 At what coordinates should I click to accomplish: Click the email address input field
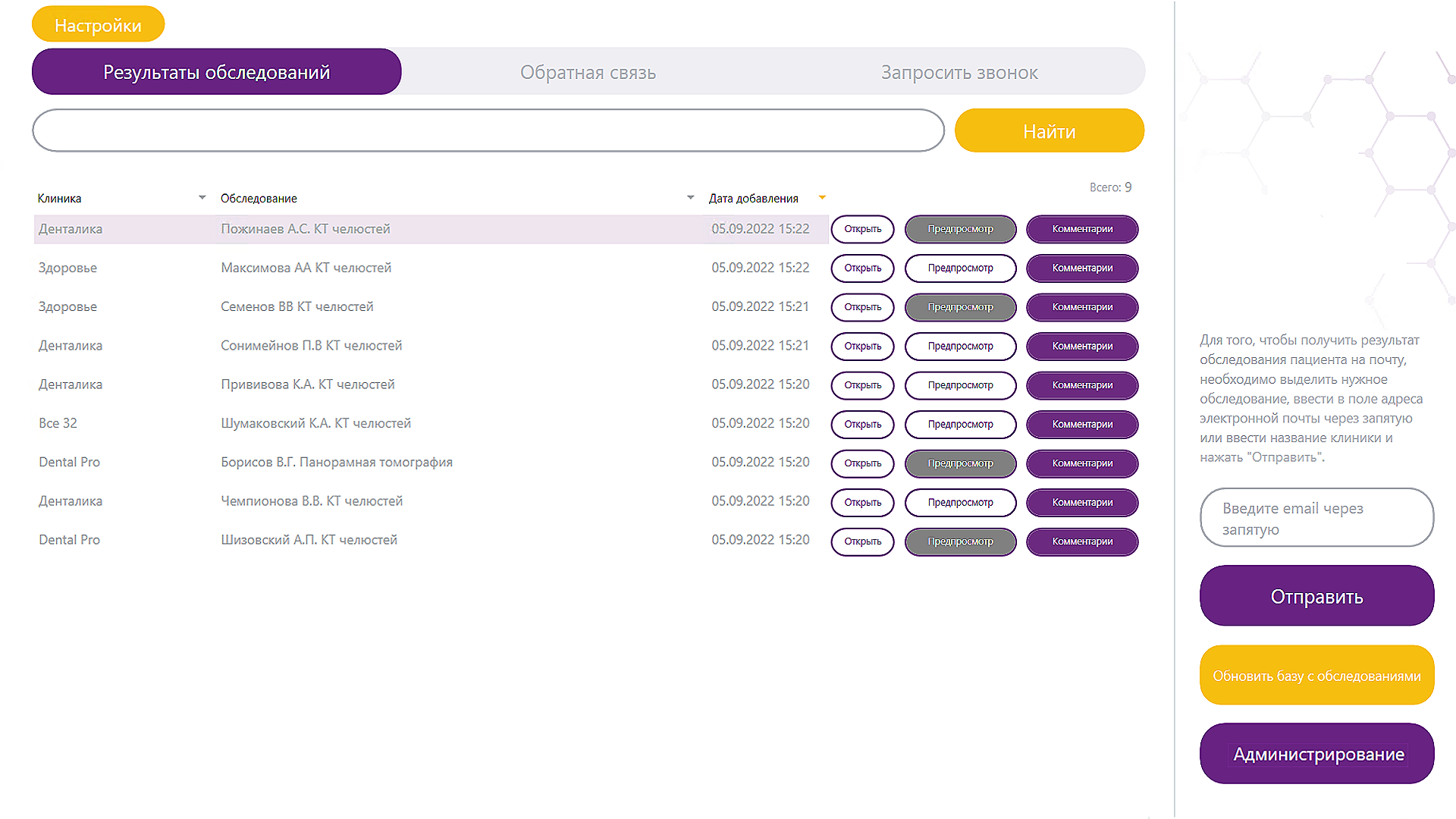point(1316,518)
